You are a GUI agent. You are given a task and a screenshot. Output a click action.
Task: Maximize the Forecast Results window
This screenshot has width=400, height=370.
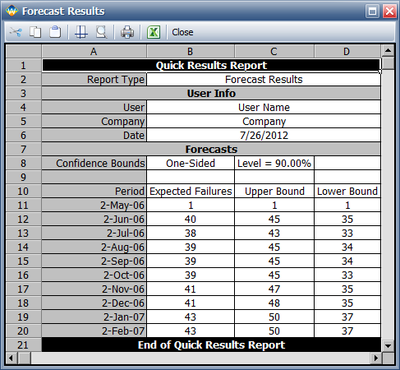tap(372, 11)
